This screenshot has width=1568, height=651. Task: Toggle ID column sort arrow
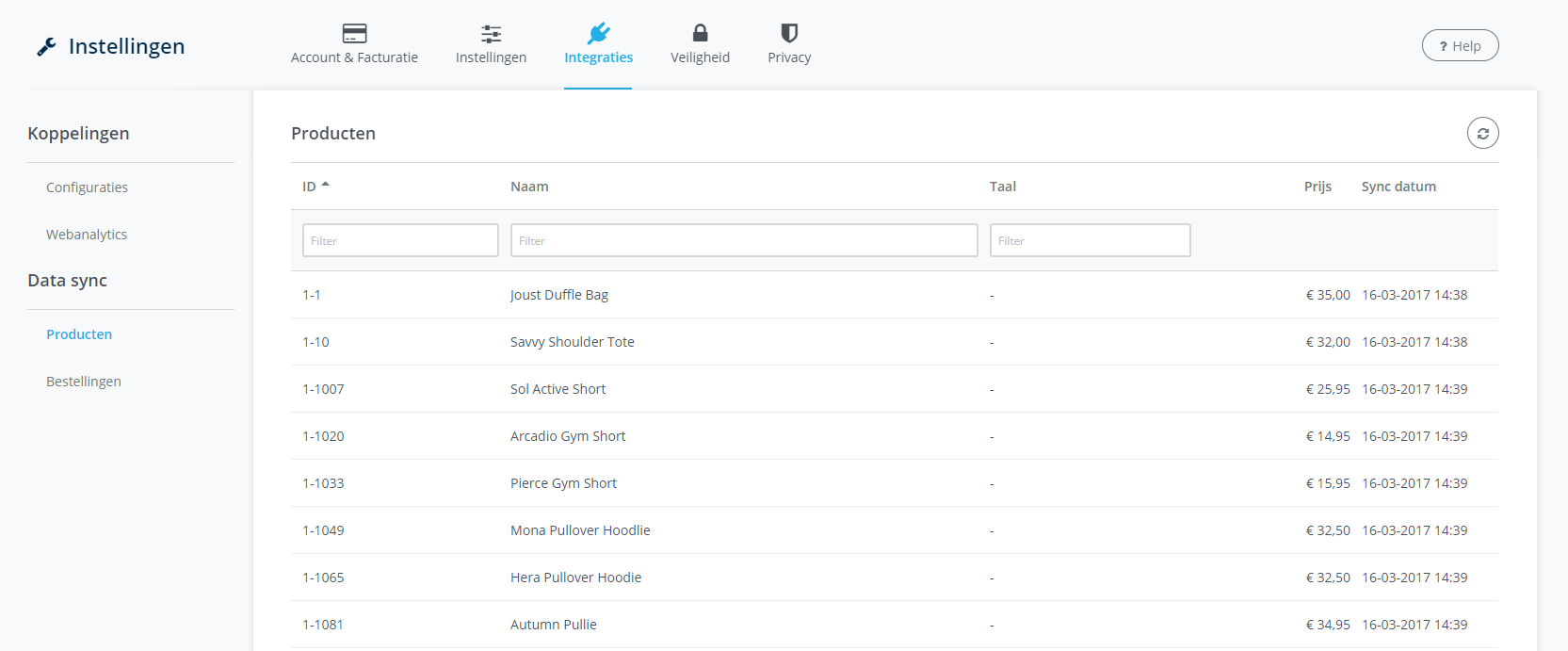(325, 186)
